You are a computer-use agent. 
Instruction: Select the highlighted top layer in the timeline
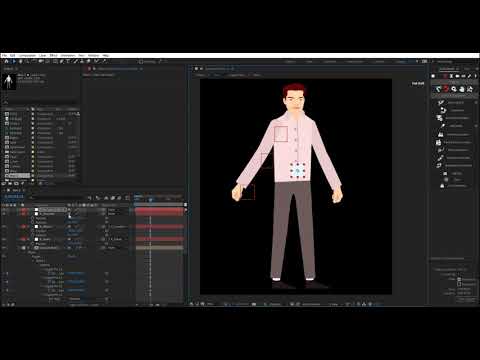click(53, 210)
